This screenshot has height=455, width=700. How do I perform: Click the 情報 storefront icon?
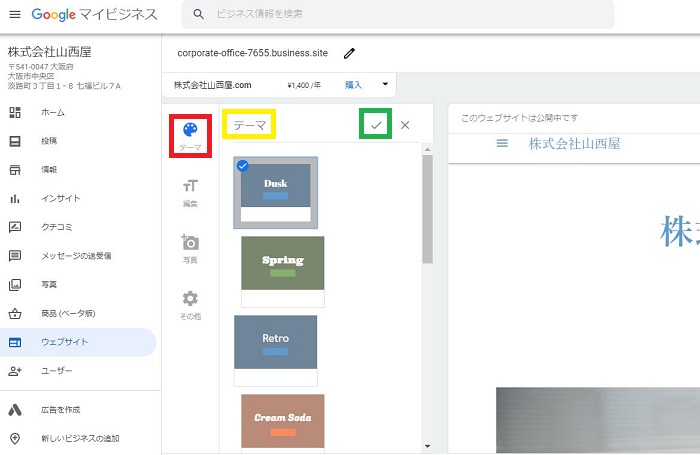click(x=15, y=170)
